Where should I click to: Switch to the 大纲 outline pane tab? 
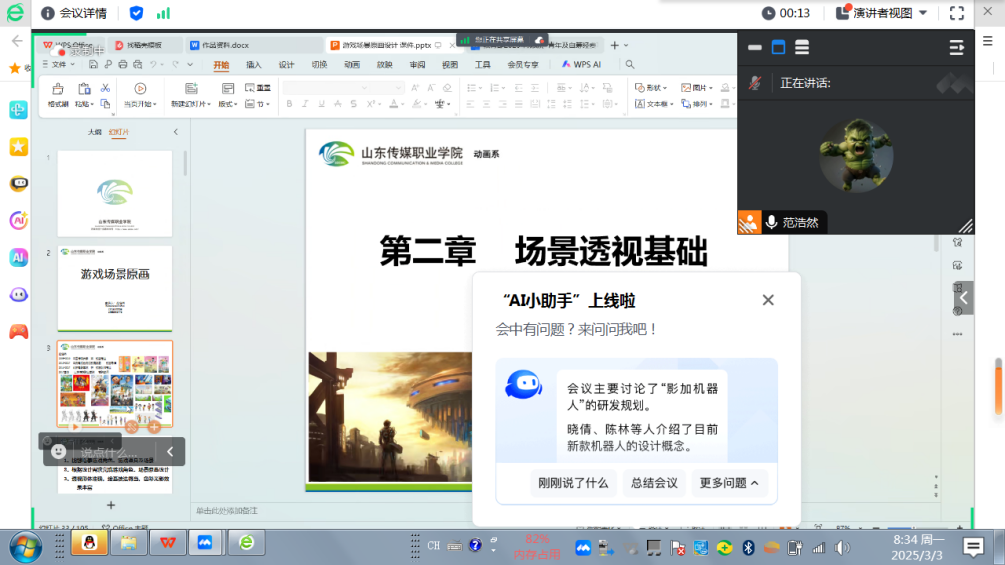(x=95, y=132)
